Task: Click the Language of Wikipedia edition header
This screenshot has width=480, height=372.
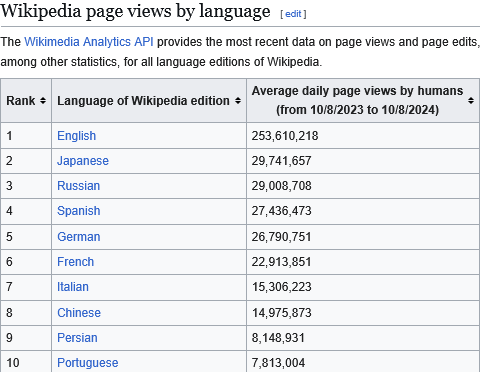Action: coord(143,101)
